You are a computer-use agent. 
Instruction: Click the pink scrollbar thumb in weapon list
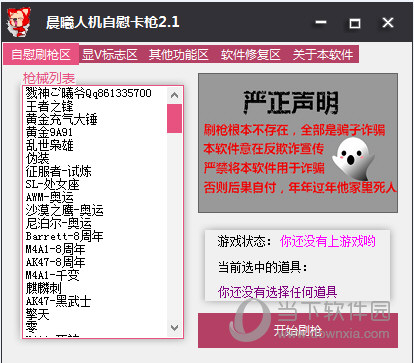(174, 118)
